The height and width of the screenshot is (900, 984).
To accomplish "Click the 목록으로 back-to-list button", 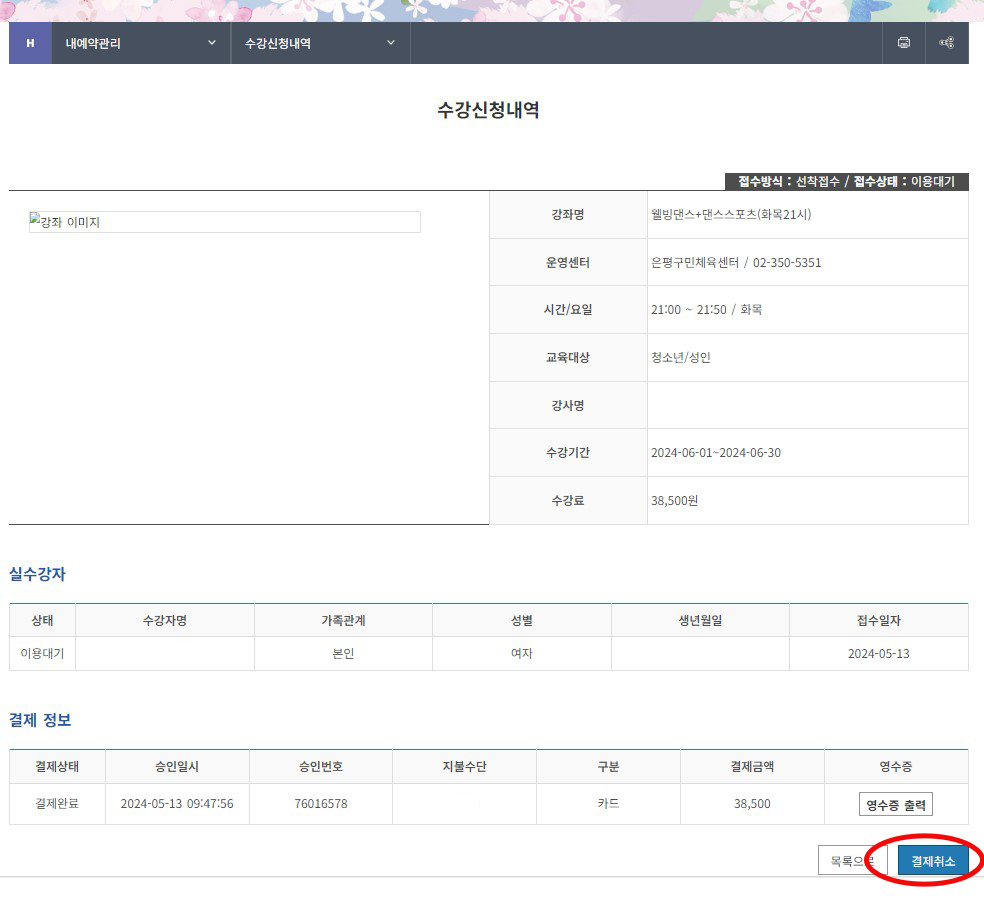I will coord(852,859).
